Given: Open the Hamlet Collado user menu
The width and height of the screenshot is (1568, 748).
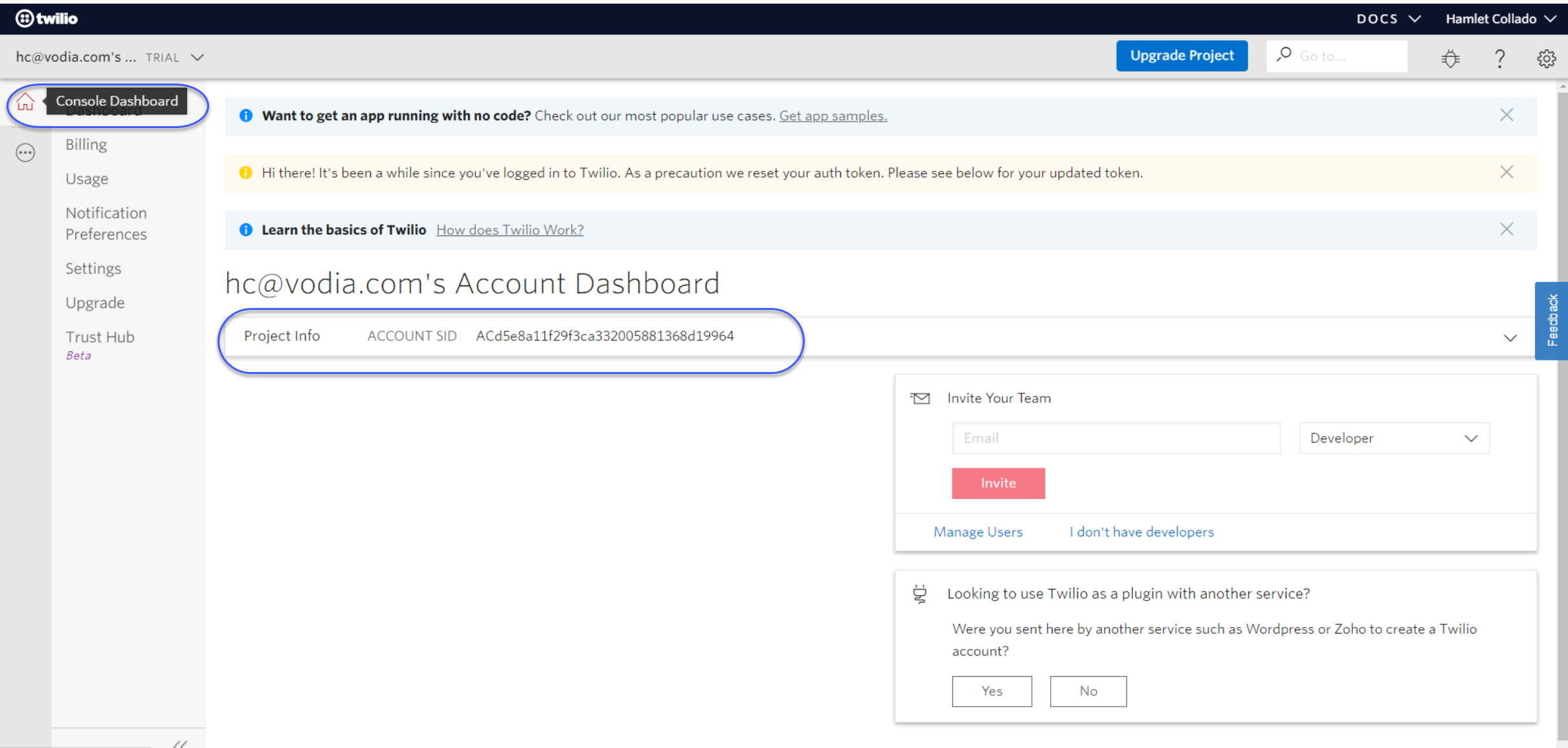Looking at the screenshot, I should [x=1500, y=19].
